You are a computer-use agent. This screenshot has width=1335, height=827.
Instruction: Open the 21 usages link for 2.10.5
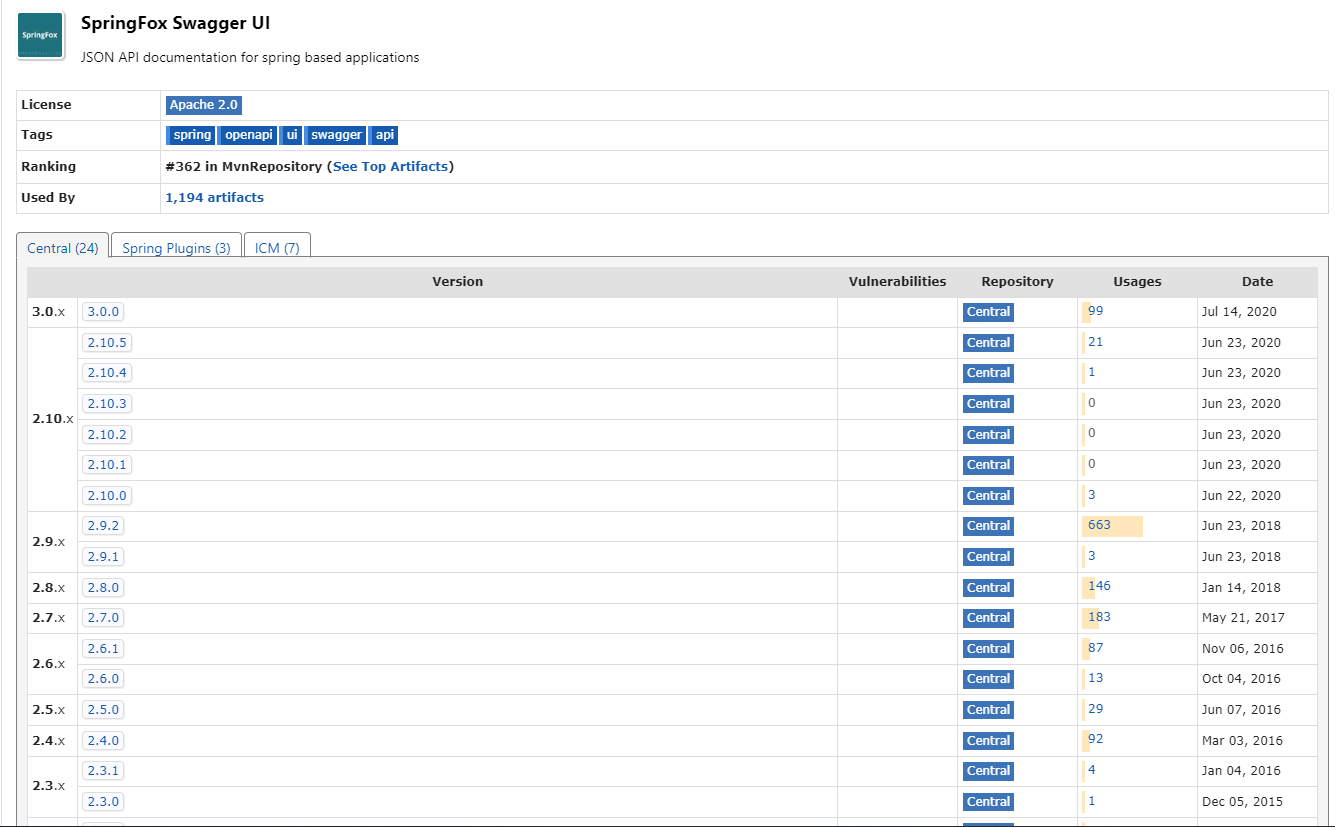1096,342
